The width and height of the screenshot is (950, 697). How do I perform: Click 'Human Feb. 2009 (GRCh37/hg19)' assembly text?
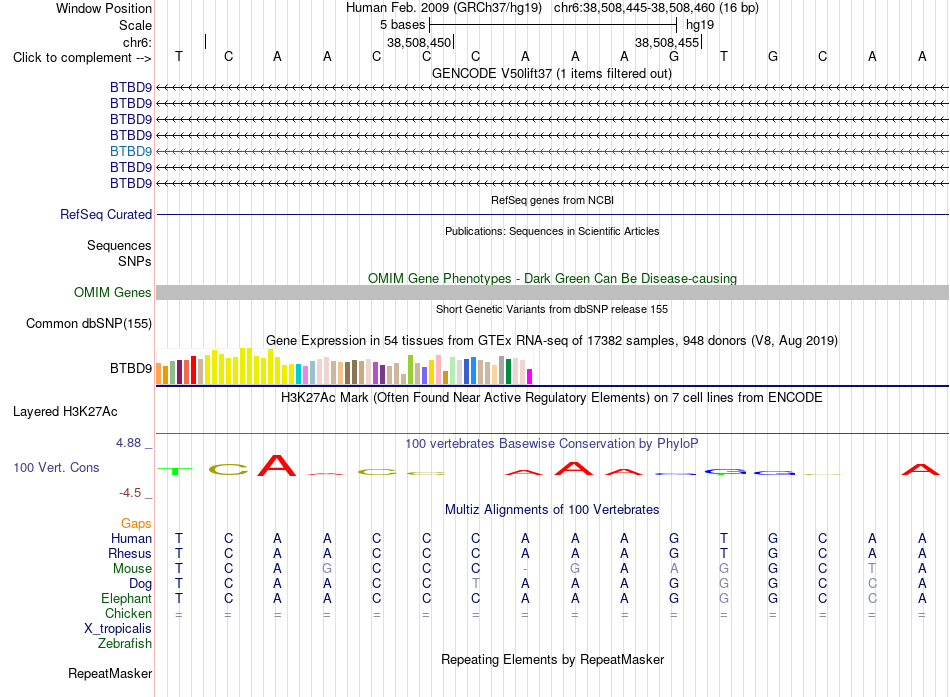point(443,8)
